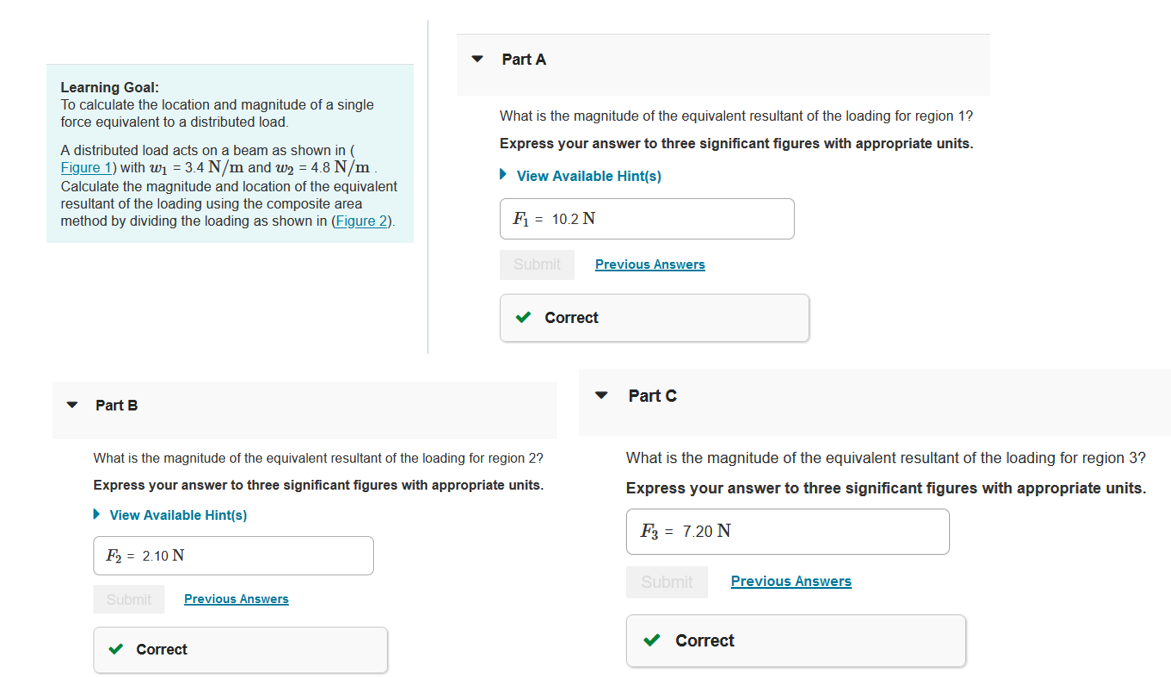Screen dimensions: 1171x677
Task: Click the F3 answer input field
Action: 787,531
